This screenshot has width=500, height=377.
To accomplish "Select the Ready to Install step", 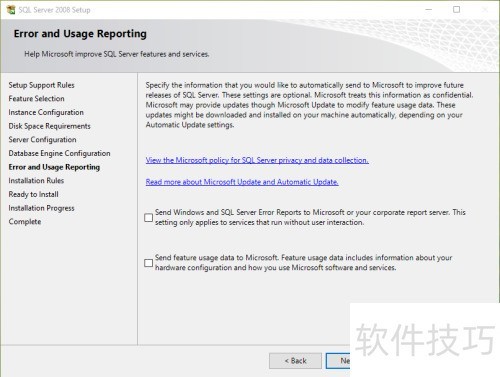I will 33,194.
